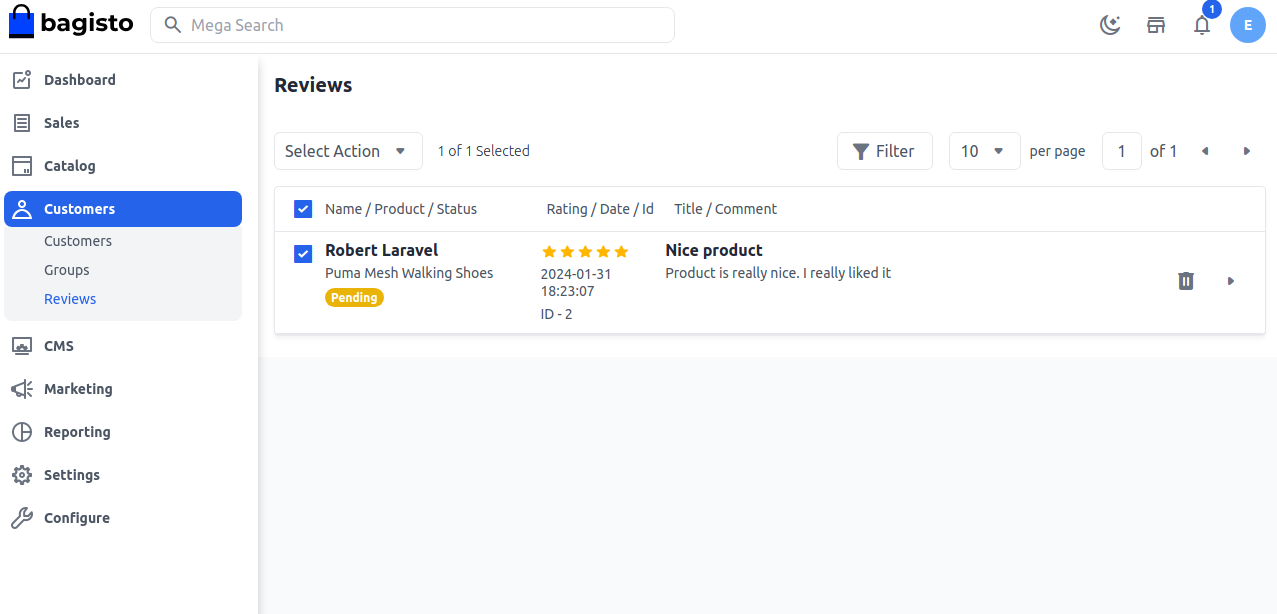
Task: Deselect Robert Laravel review checkbox
Action: pos(303,254)
